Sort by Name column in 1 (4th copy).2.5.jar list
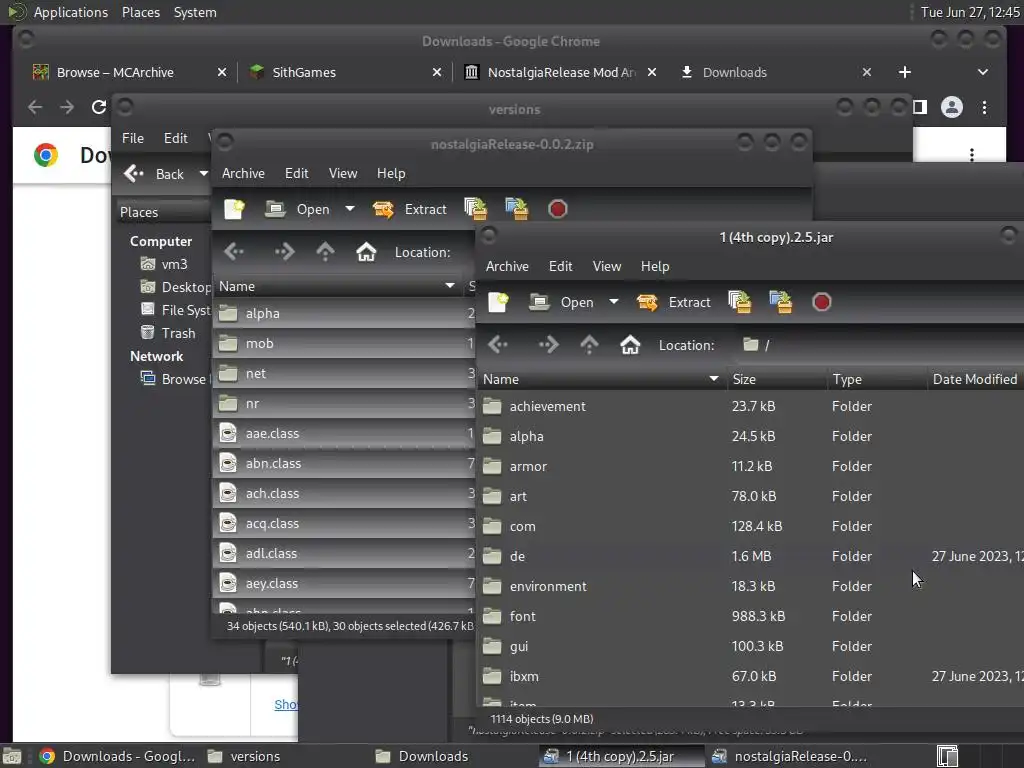This screenshot has width=1024, height=768. (601, 379)
